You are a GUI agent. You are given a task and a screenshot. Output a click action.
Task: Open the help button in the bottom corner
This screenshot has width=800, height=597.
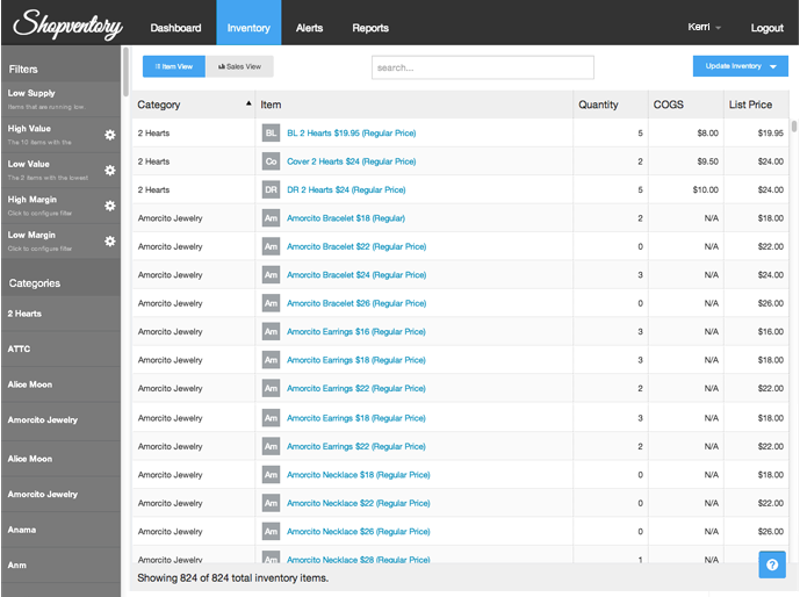771,564
